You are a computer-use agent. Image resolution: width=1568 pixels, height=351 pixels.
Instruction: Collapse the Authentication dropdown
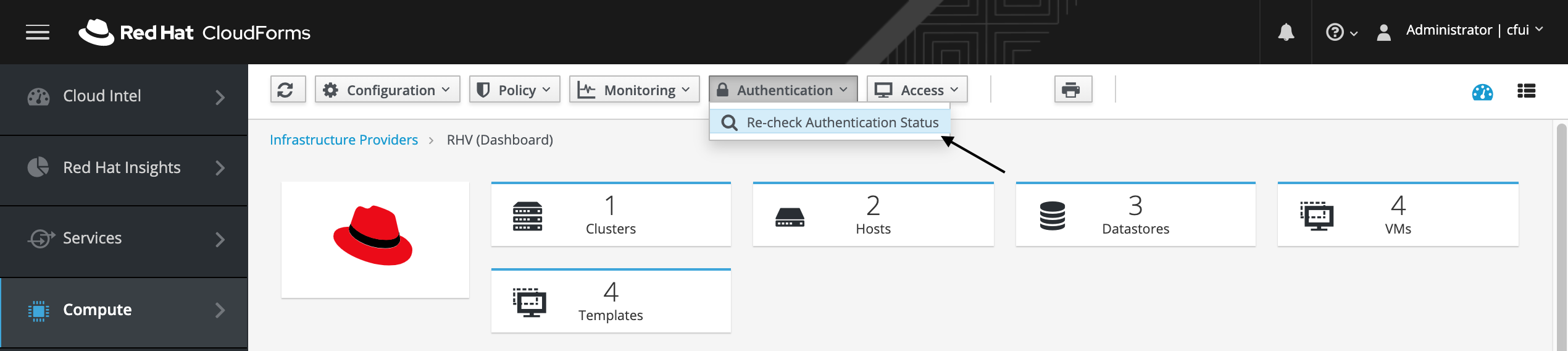tap(783, 90)
